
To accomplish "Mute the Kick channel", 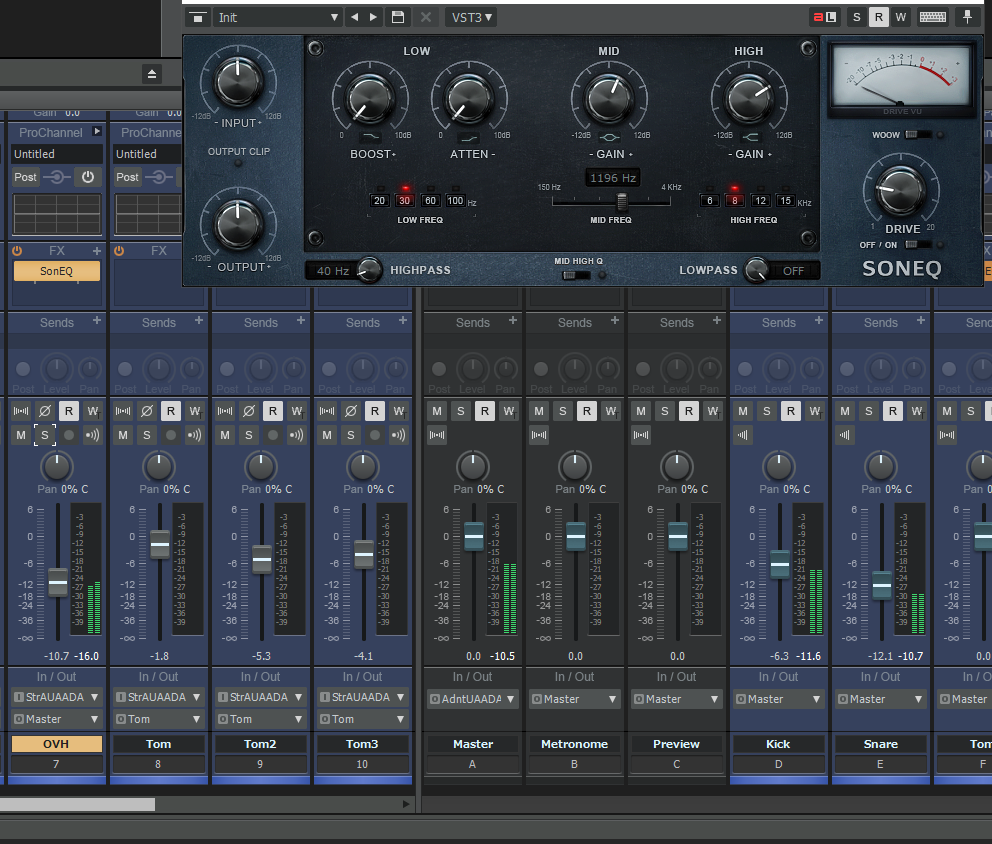I will (743, 411).
